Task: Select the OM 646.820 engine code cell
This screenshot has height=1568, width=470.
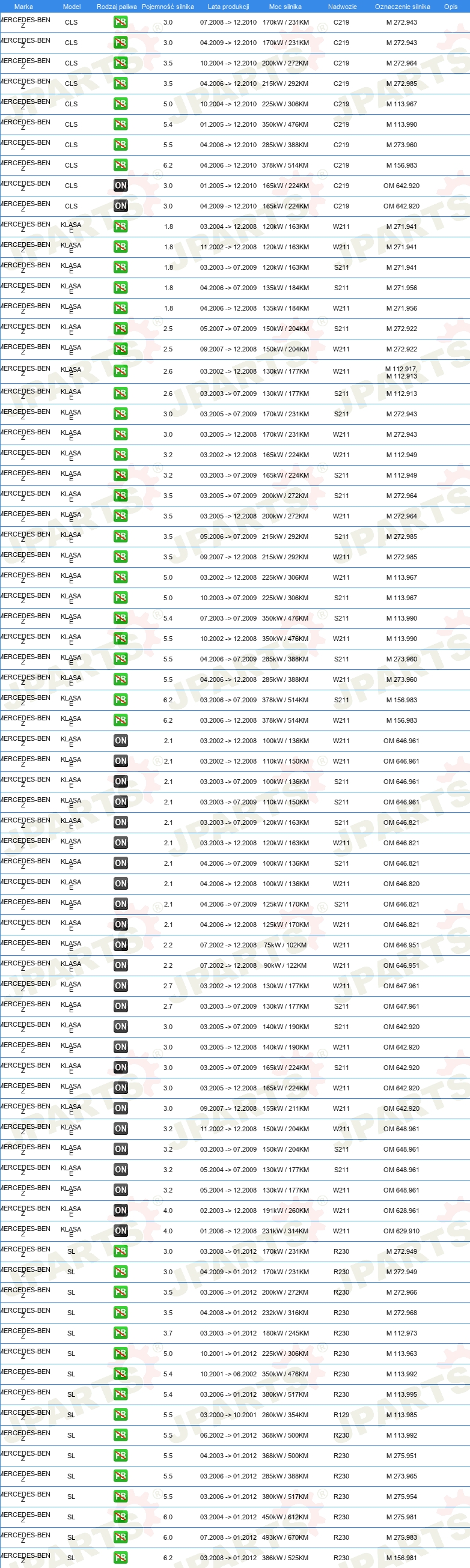Action: pos(402,884)
